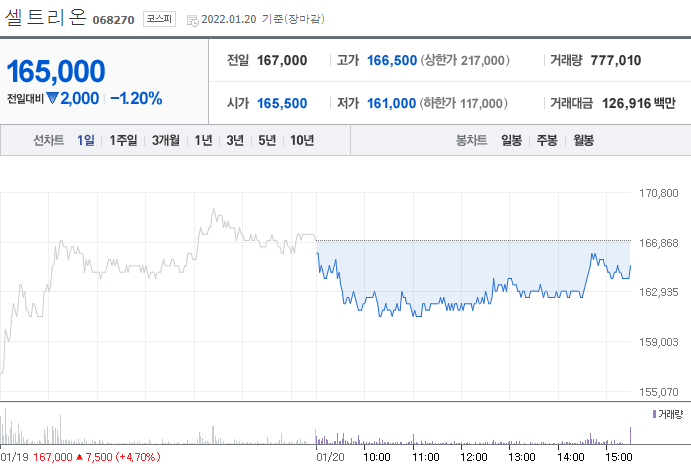
Task: Click the high price 166,500
Action: point(392,60)
